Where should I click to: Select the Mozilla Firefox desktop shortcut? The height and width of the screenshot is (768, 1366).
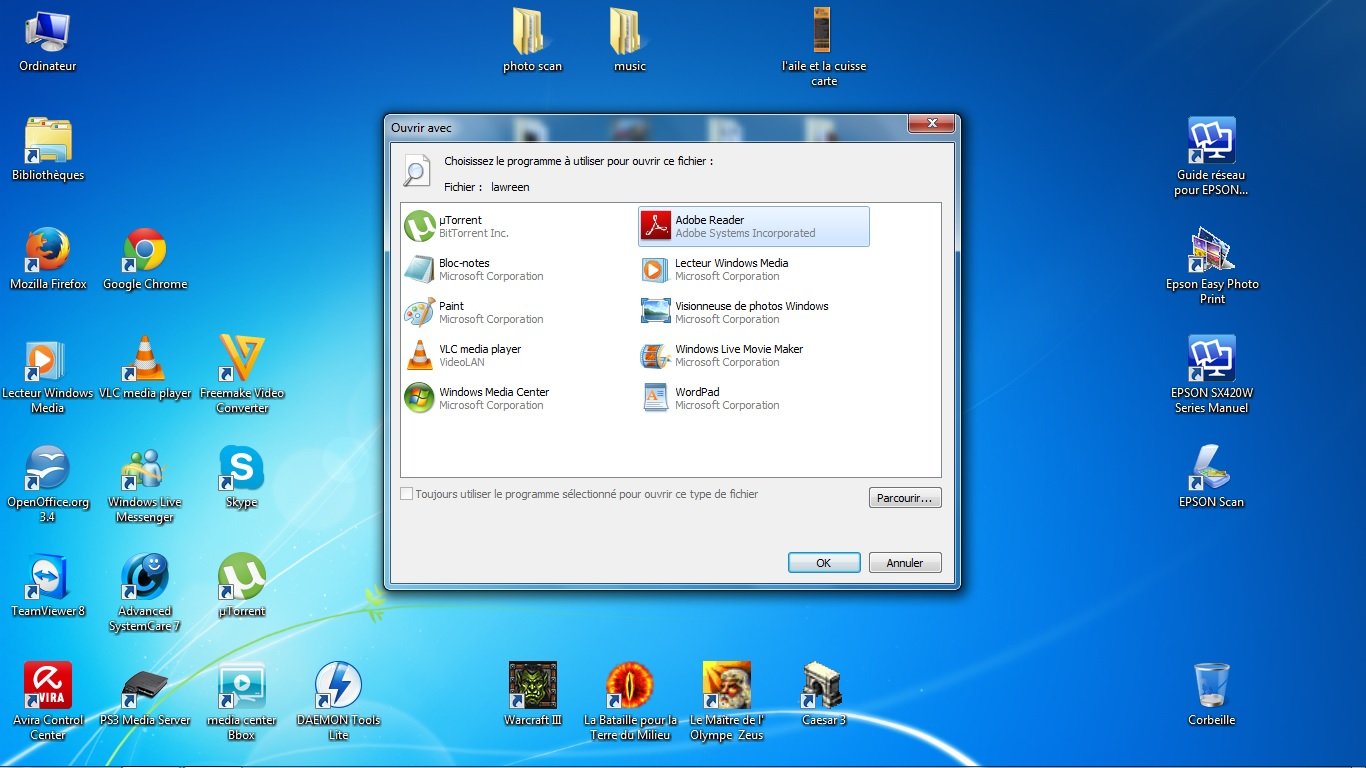coord(48,259)
